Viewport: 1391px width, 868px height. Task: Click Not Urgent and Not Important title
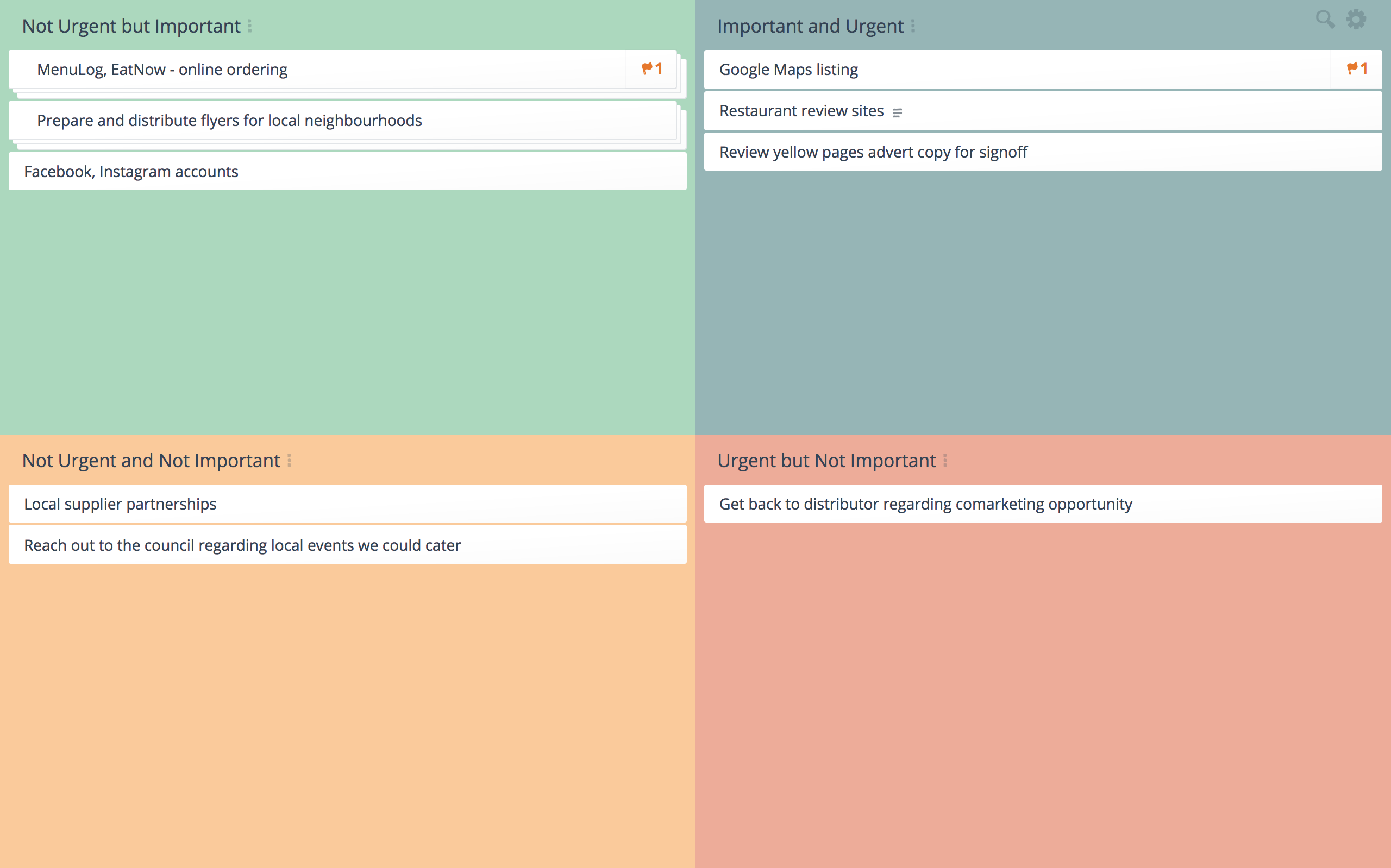(x=151, y=461)
